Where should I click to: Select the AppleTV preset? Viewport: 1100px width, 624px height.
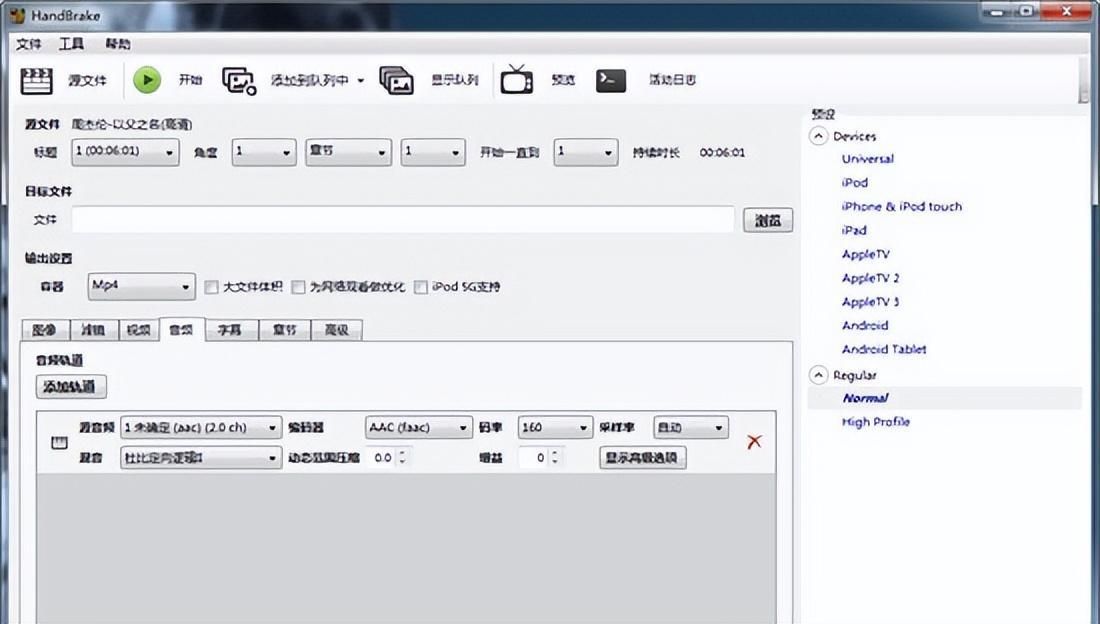click(x=866, y=254)
